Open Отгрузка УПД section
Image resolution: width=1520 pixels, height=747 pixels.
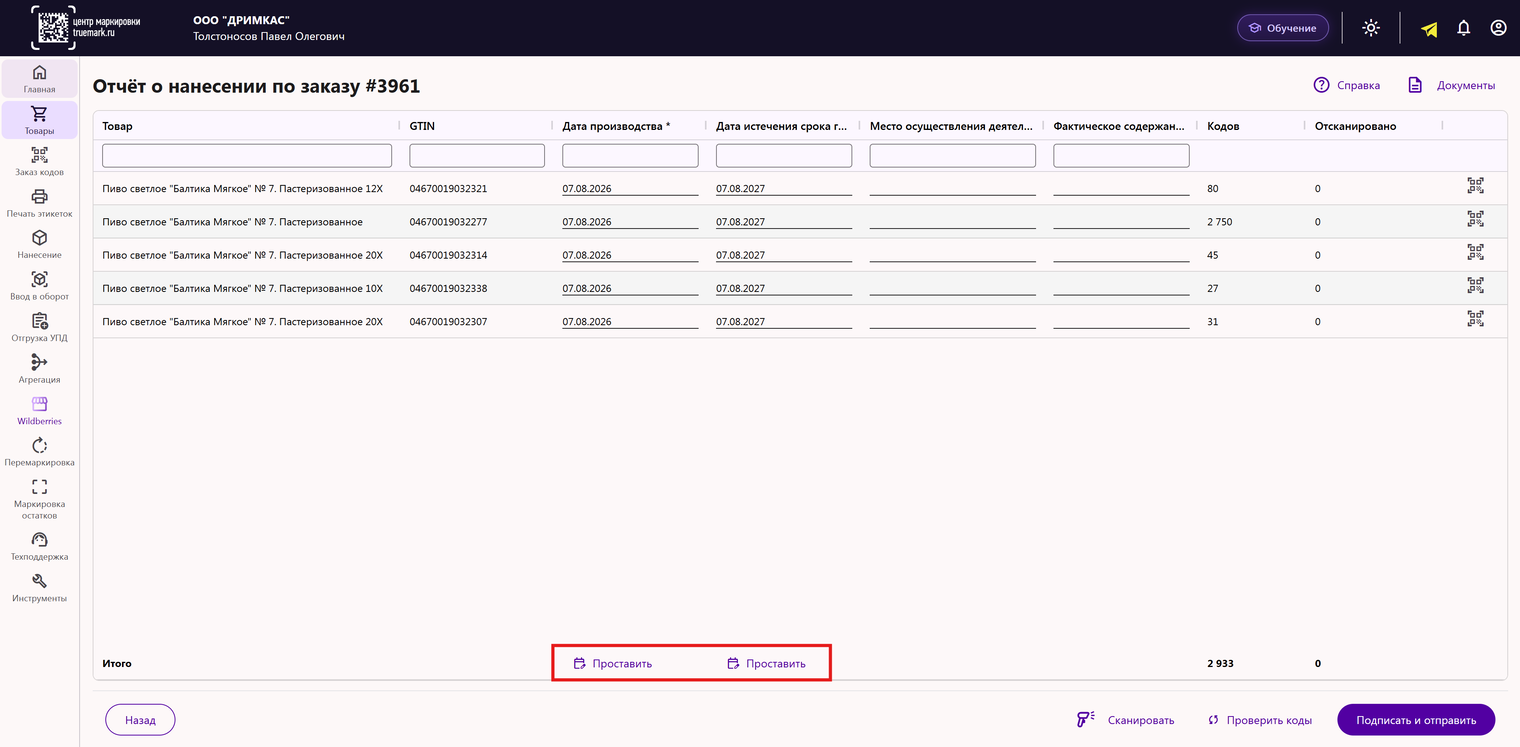pyautogui.click(x=39, y=328)
